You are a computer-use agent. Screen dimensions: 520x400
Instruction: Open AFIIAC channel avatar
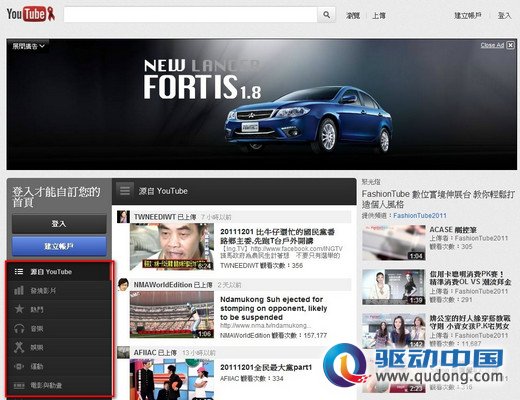click(123, 352)
